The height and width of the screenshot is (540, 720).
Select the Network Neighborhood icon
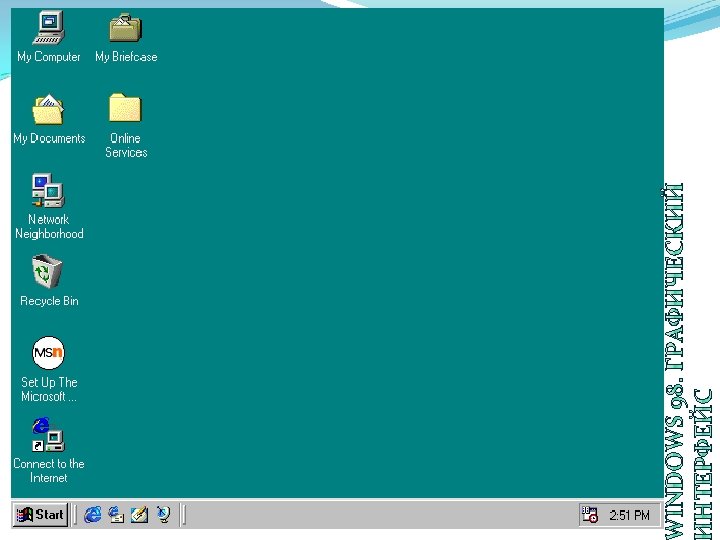[x=48, y=190]
